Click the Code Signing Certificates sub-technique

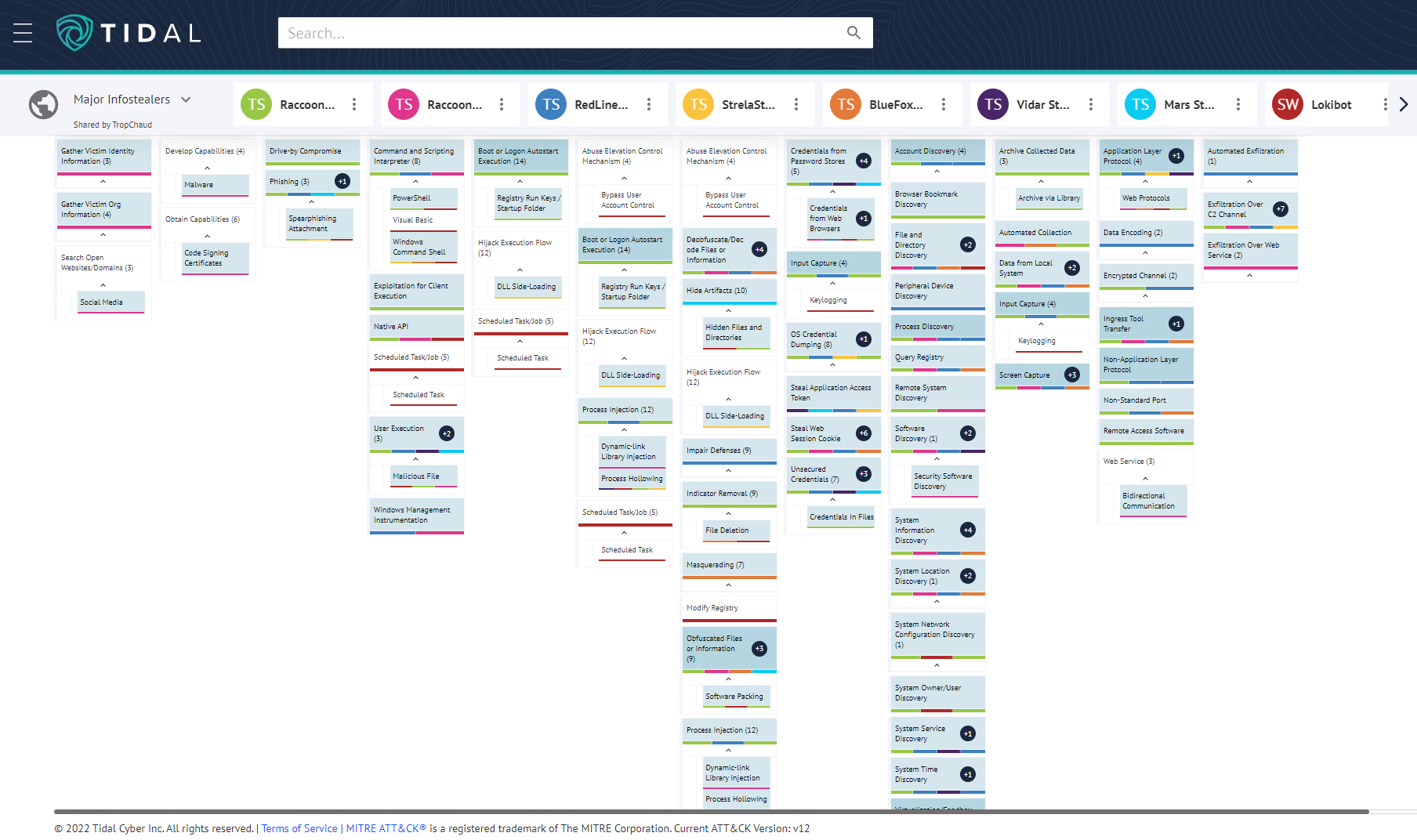click(x=215, y=259)
